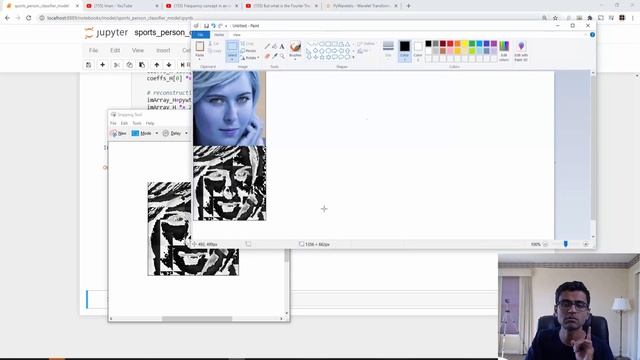Viewport: 640px width, 360px height.
Task: Bookmark page with the star icon
Action: point(555,18)
